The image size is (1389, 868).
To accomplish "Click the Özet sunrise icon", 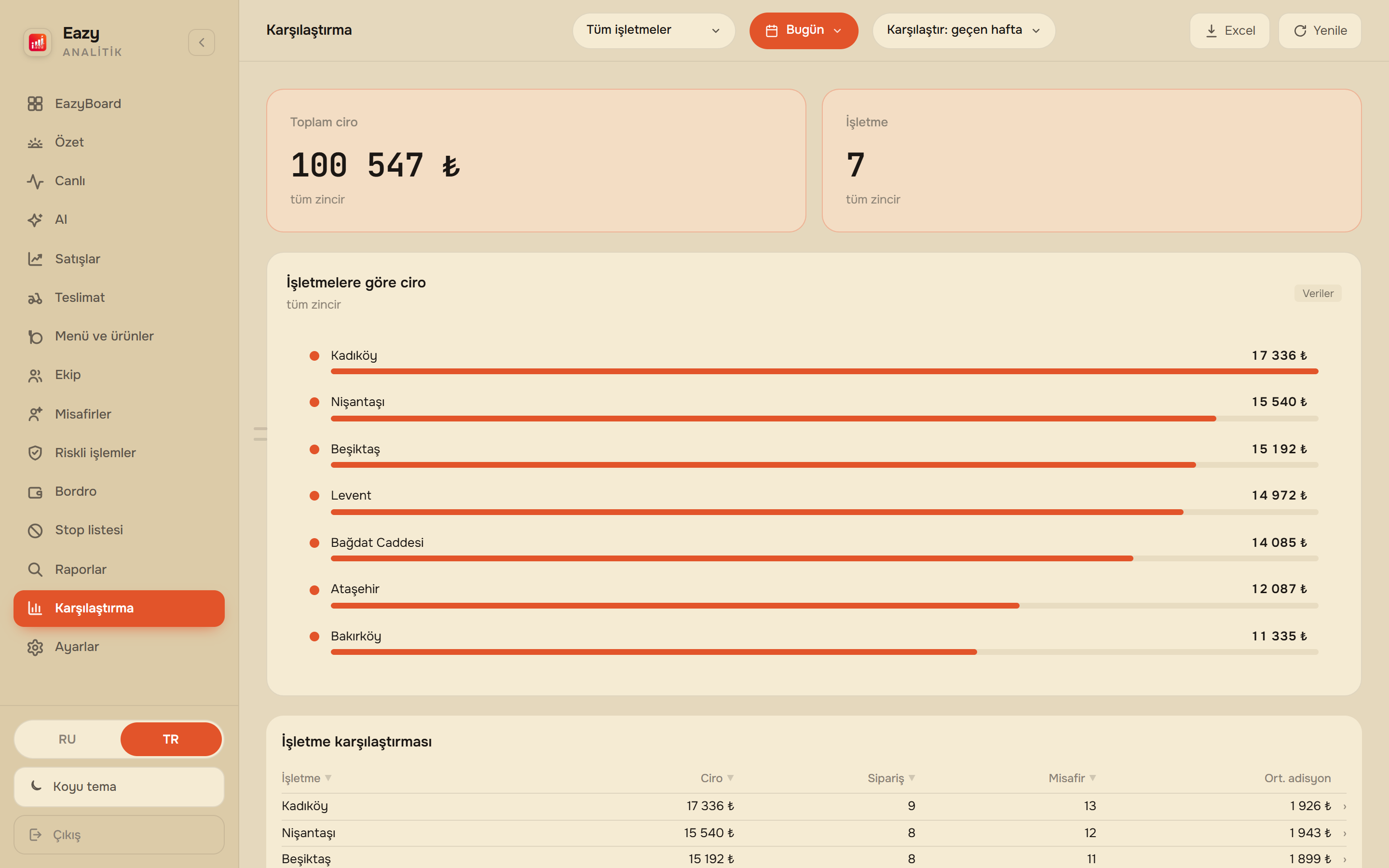I will pos(35,142).
